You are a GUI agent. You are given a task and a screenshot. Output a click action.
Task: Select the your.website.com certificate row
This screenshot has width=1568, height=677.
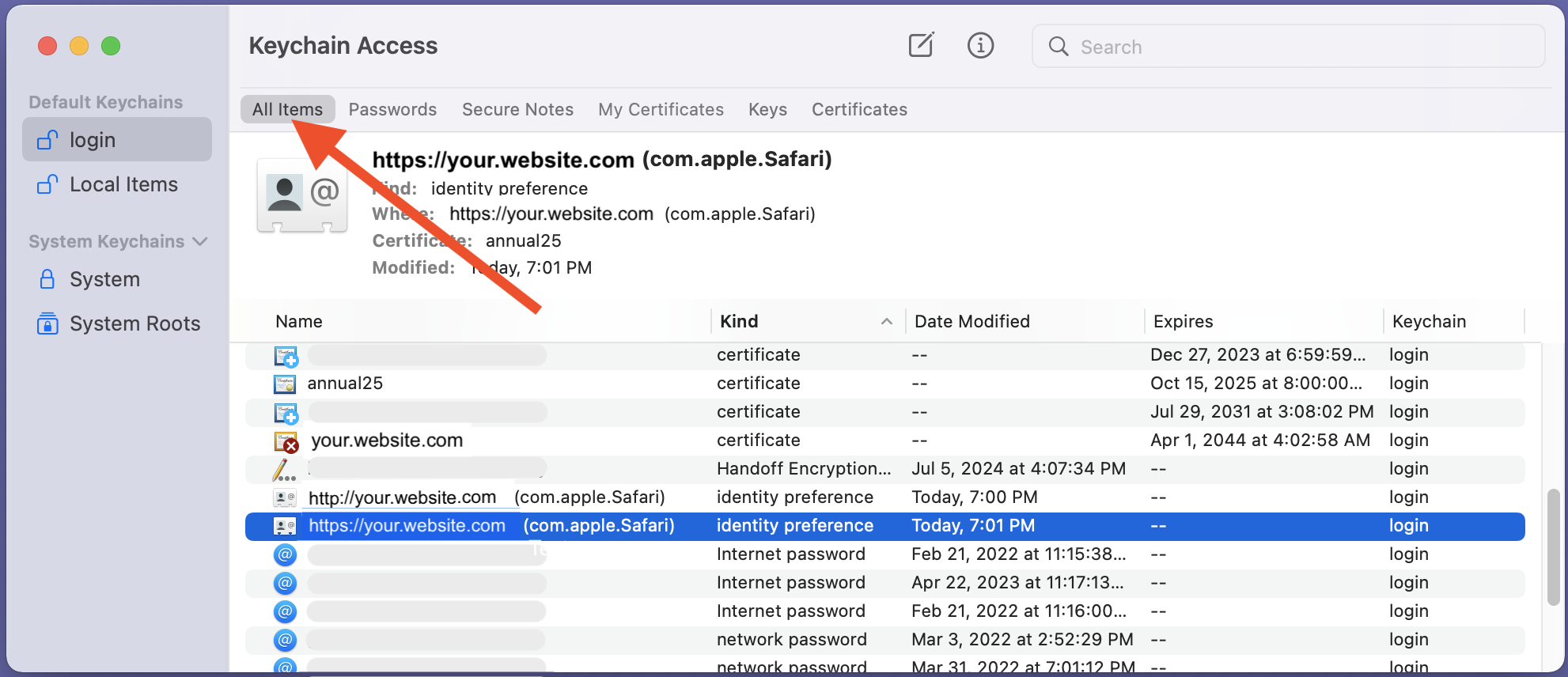(884, 441)
